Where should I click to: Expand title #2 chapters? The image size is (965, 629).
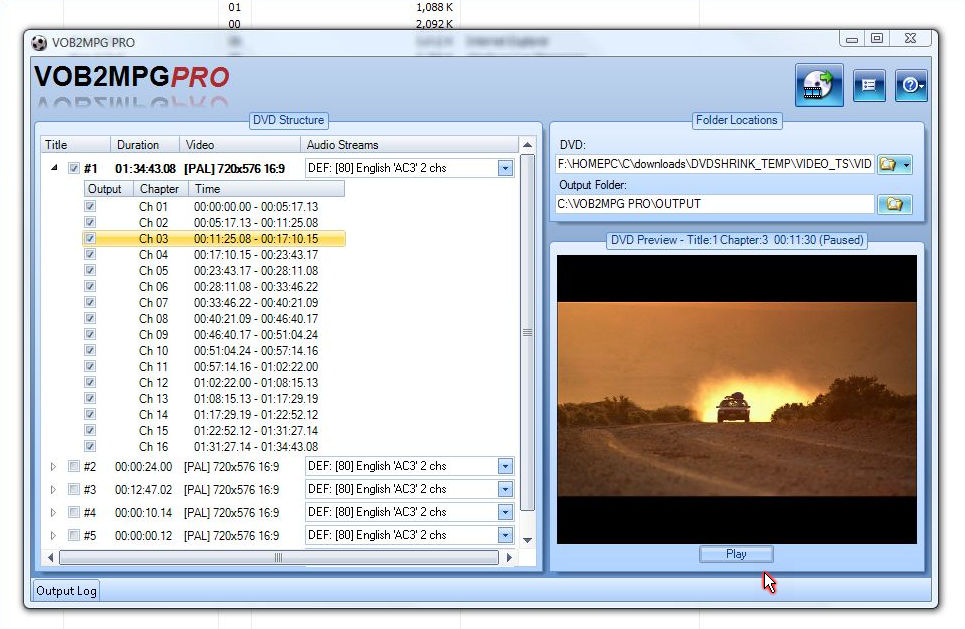[54, 467]
